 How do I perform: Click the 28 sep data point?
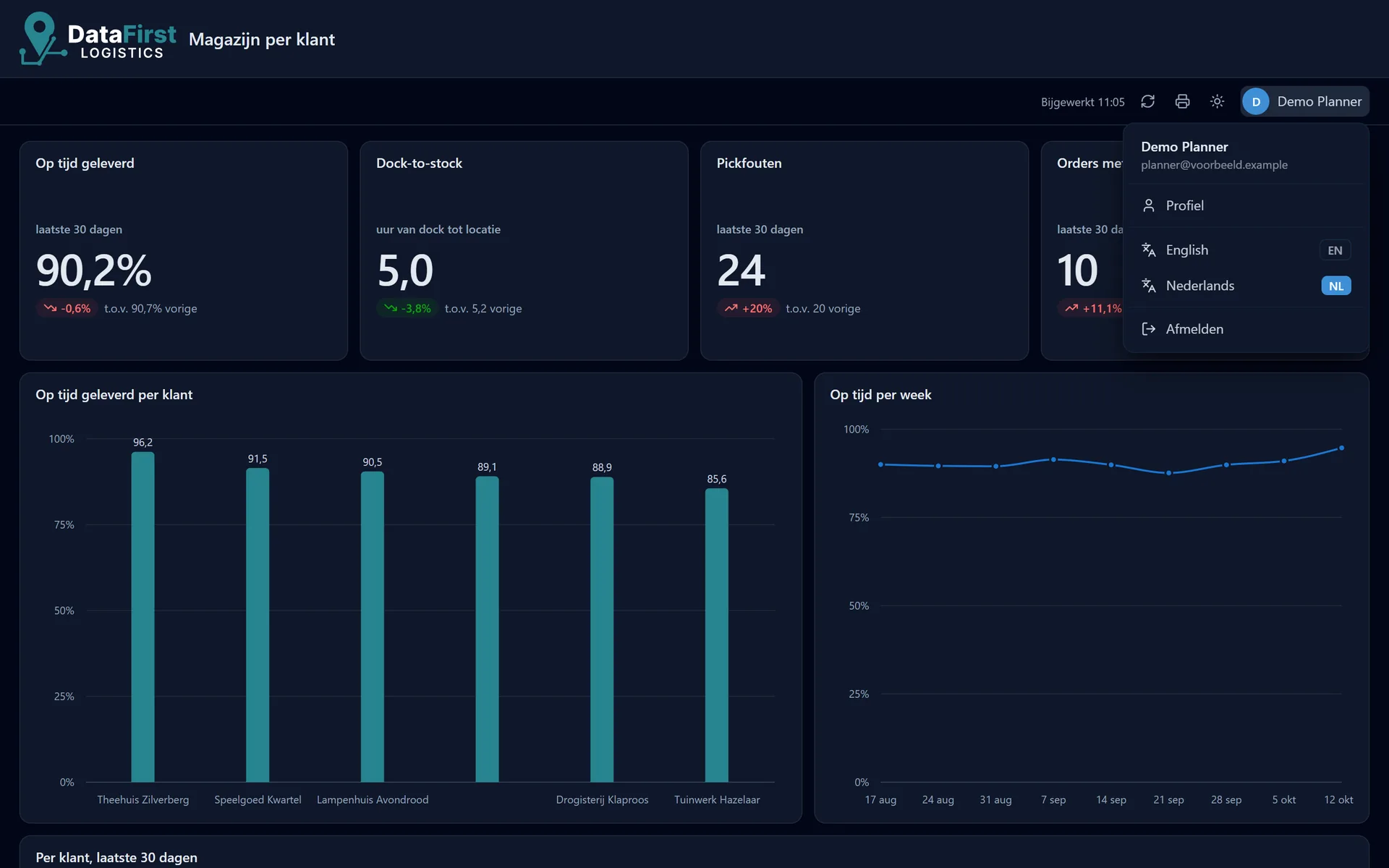coord(1226,465)
